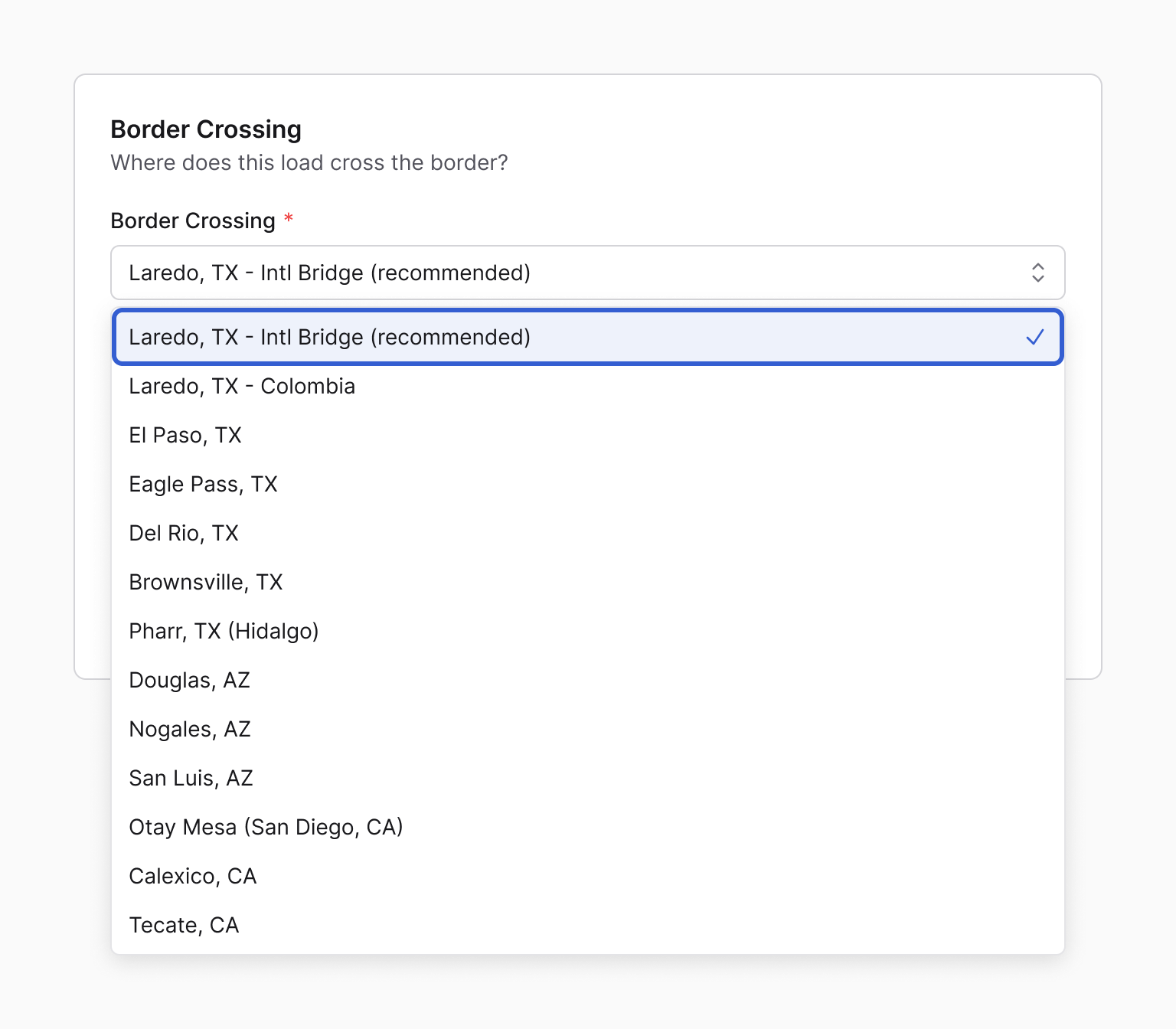Click 'Where does this load cross the border?' text
This screenshot has height=1029, width=1176.
[x=309, y=162]
